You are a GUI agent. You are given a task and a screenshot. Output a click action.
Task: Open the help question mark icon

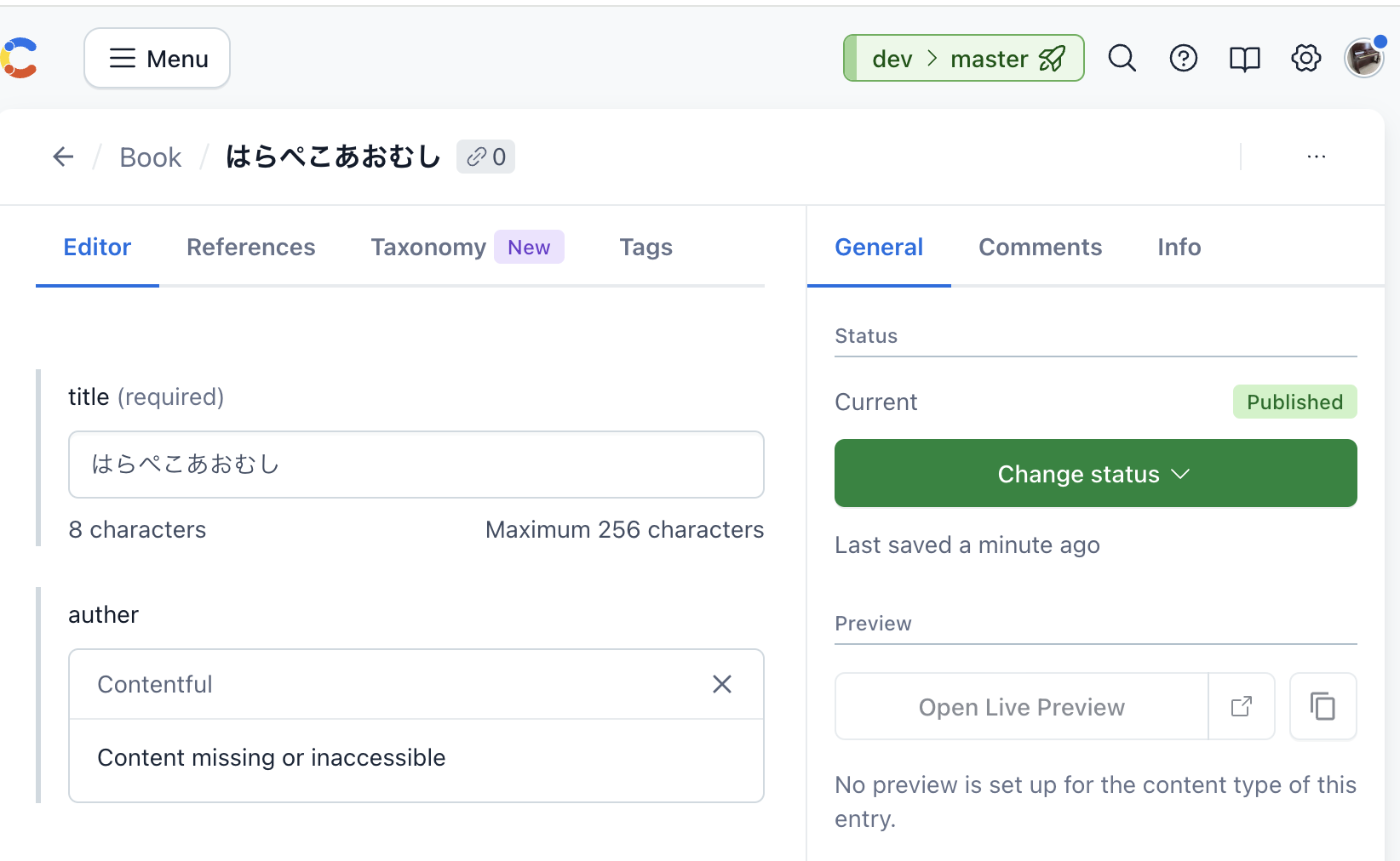tap(1183, 59)
